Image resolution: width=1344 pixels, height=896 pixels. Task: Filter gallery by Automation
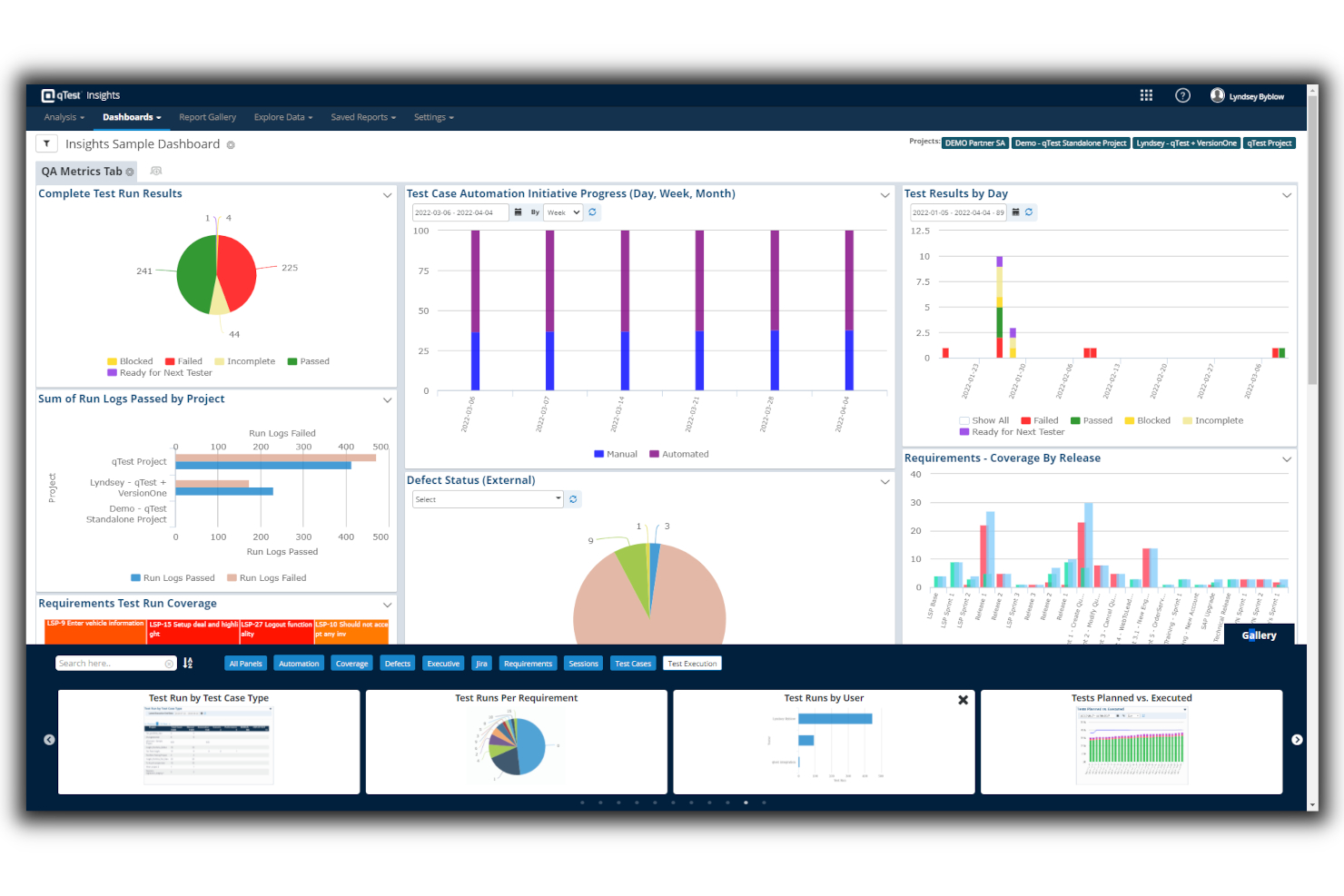299,664
